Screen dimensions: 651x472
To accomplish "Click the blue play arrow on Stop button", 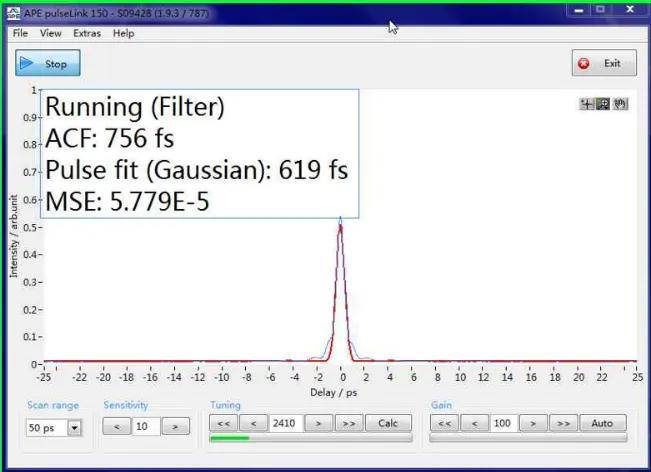I will pyautogui.click(x=27, y=63).
